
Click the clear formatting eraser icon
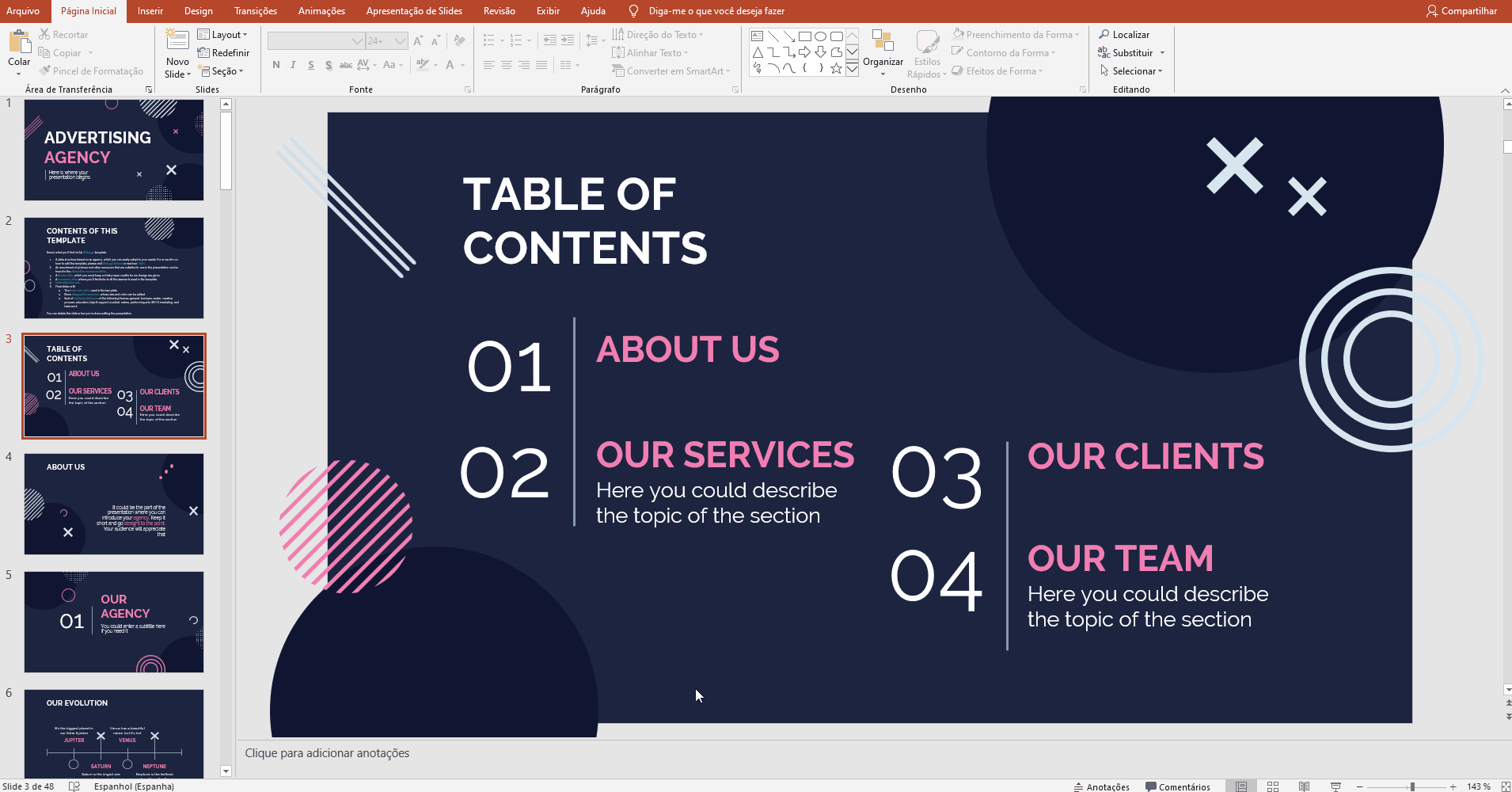(x=460, y=40)
